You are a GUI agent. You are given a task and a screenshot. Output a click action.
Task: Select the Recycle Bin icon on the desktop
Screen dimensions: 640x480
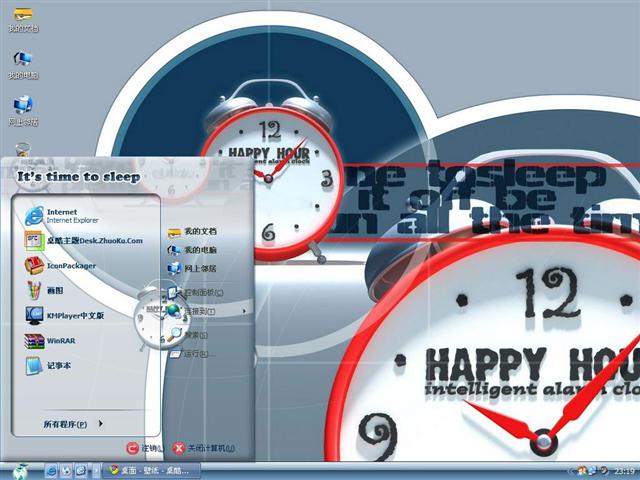pos(23,149)
